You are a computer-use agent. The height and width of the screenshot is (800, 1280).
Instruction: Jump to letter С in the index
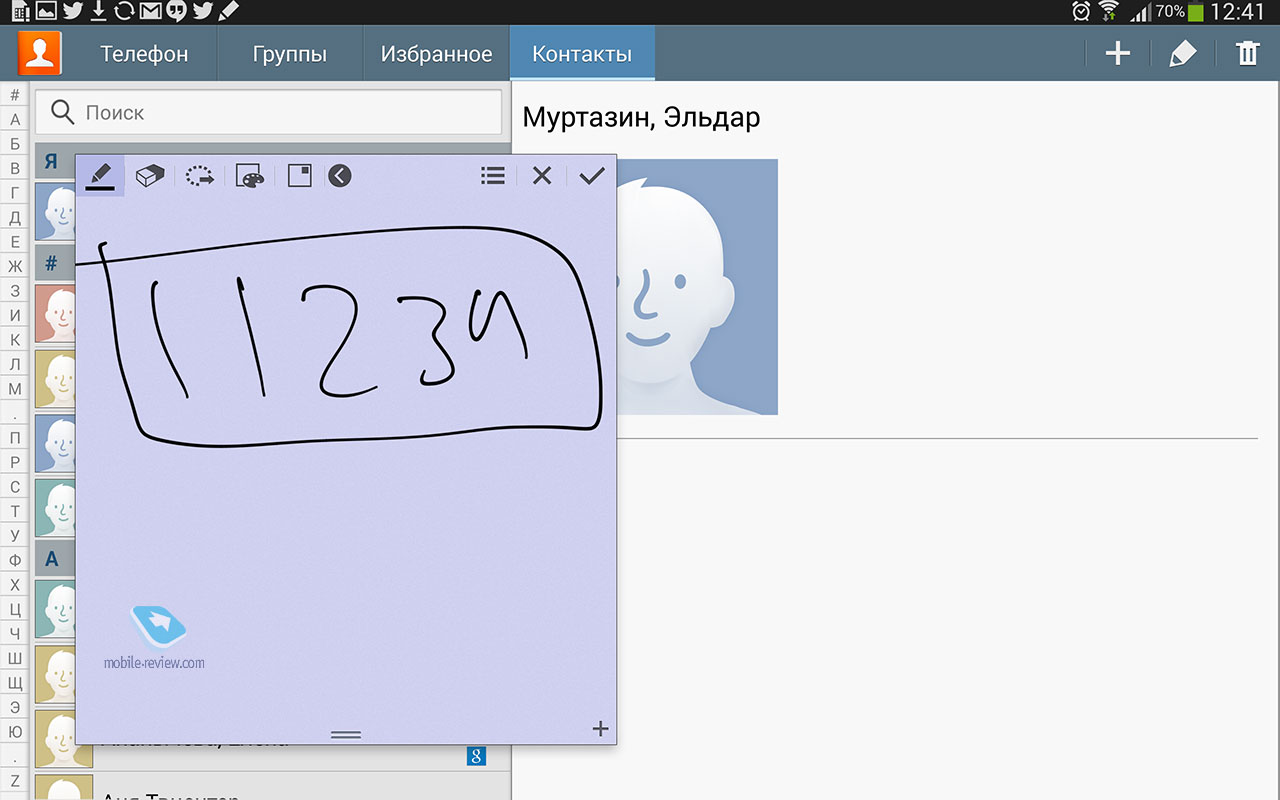click(15, 487)
